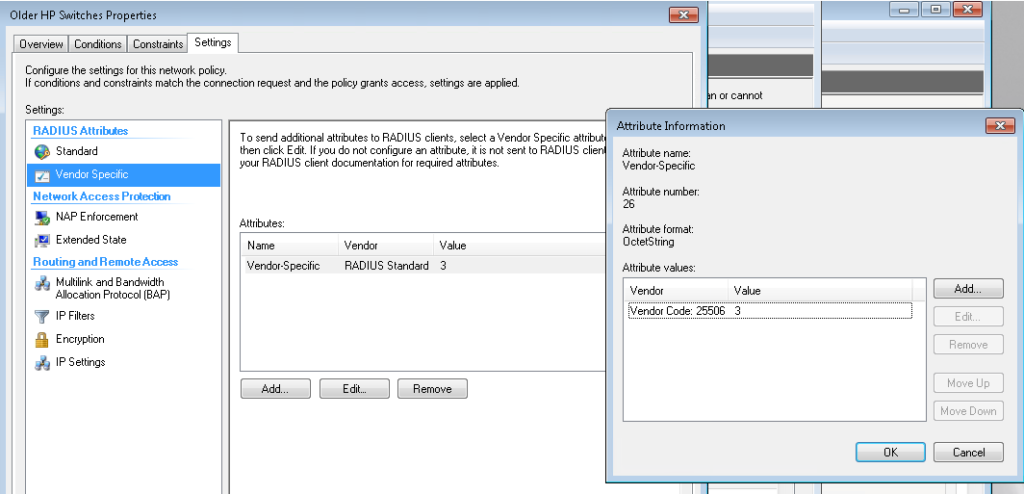1024x494 pixels.
Task: Switch to the Overview tab
Action: pyautogui.click(x=41, y=44)
